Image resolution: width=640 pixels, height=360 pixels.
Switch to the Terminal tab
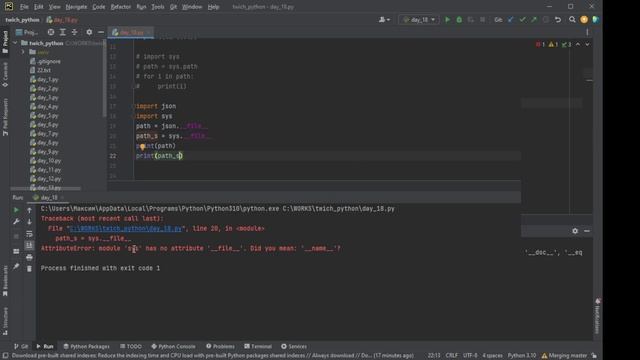[x=258, y=346]
